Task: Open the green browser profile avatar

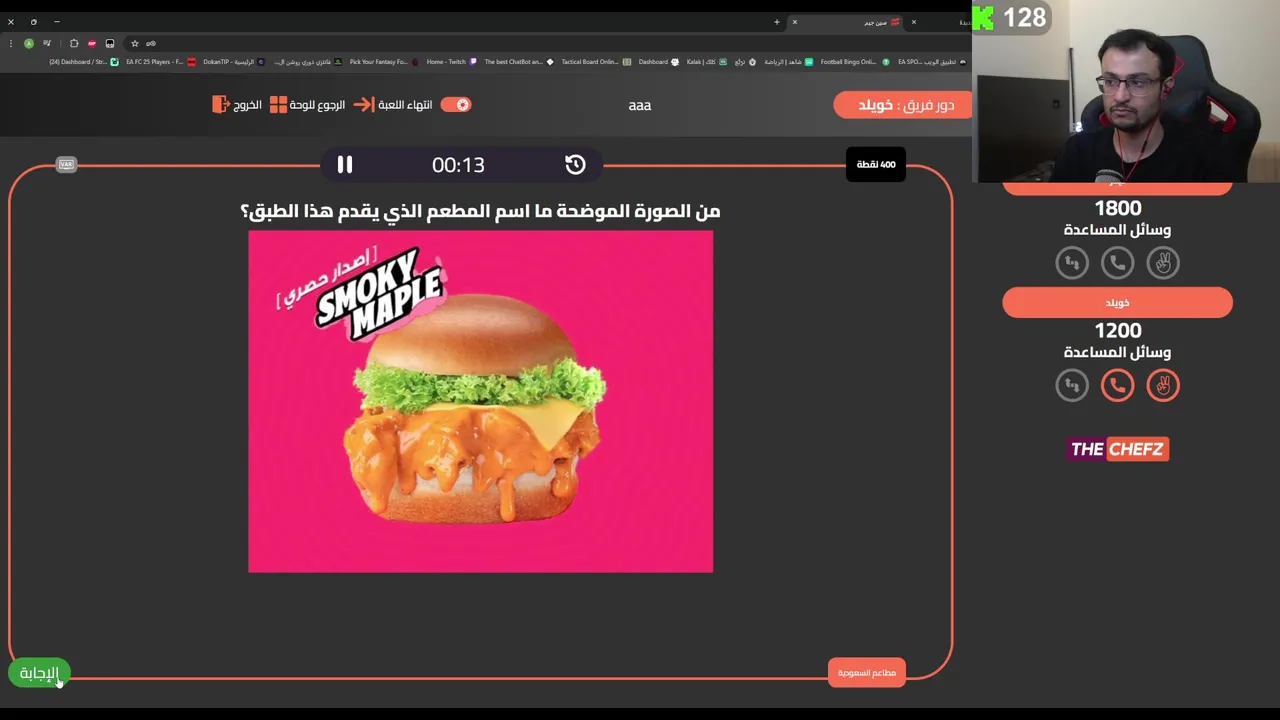Action: click(x=28, y=43)
